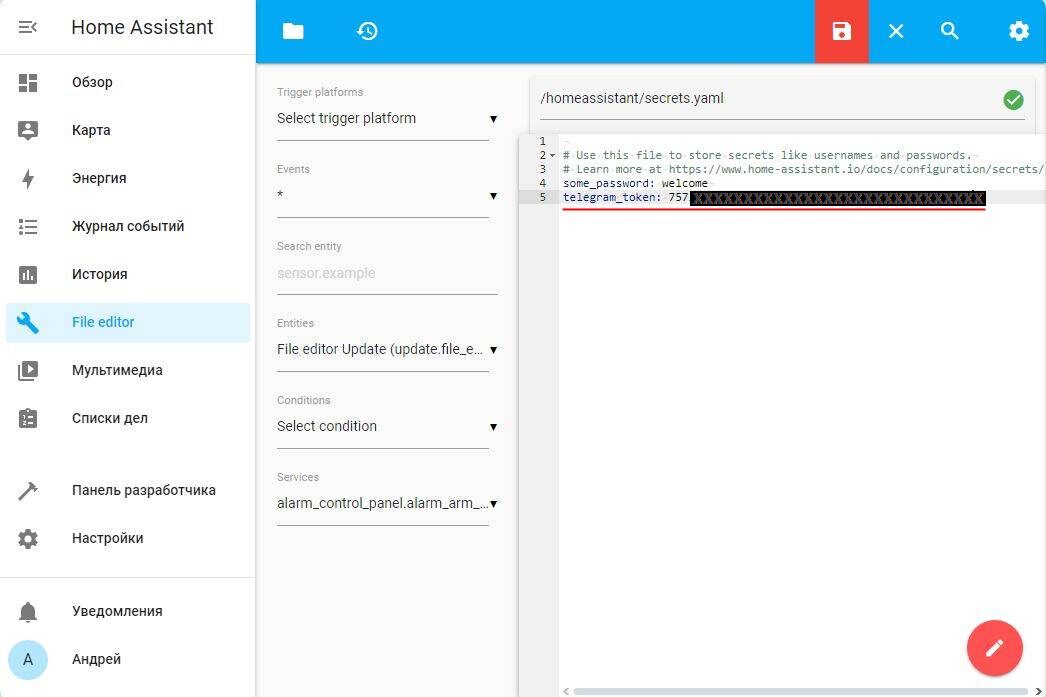The height and width of the screenshot is (697, 1046).
Task: Save the file with the red save icon
Action: tap(842, 31)
